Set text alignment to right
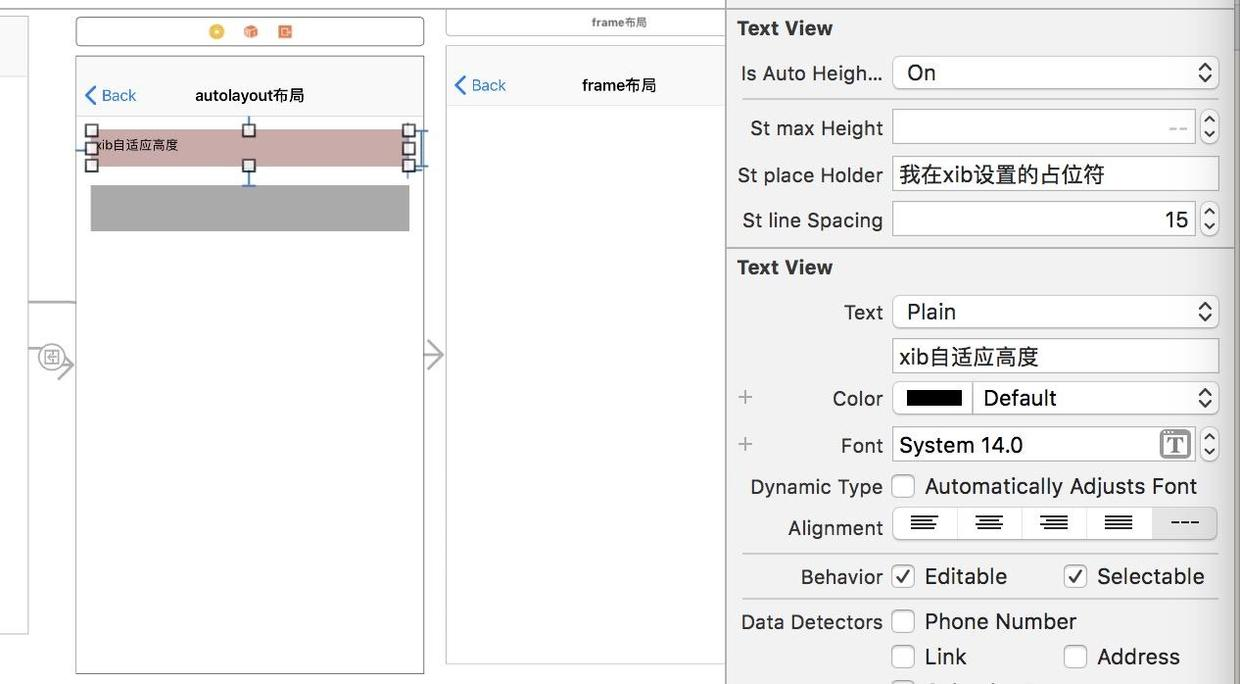This screenshot has height=684, width=1240. click(x=1054, y=523)
